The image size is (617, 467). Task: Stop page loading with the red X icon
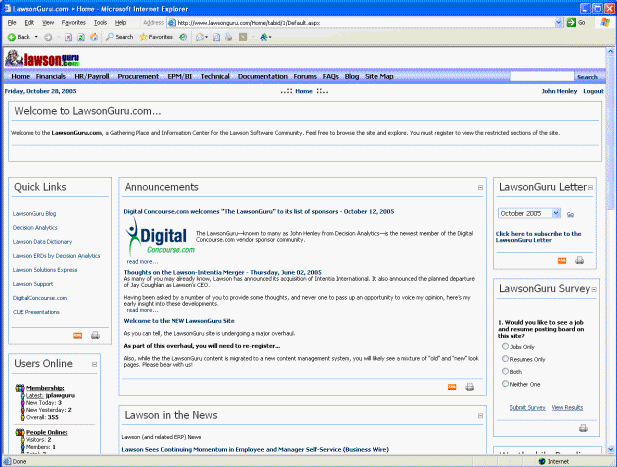68,37
